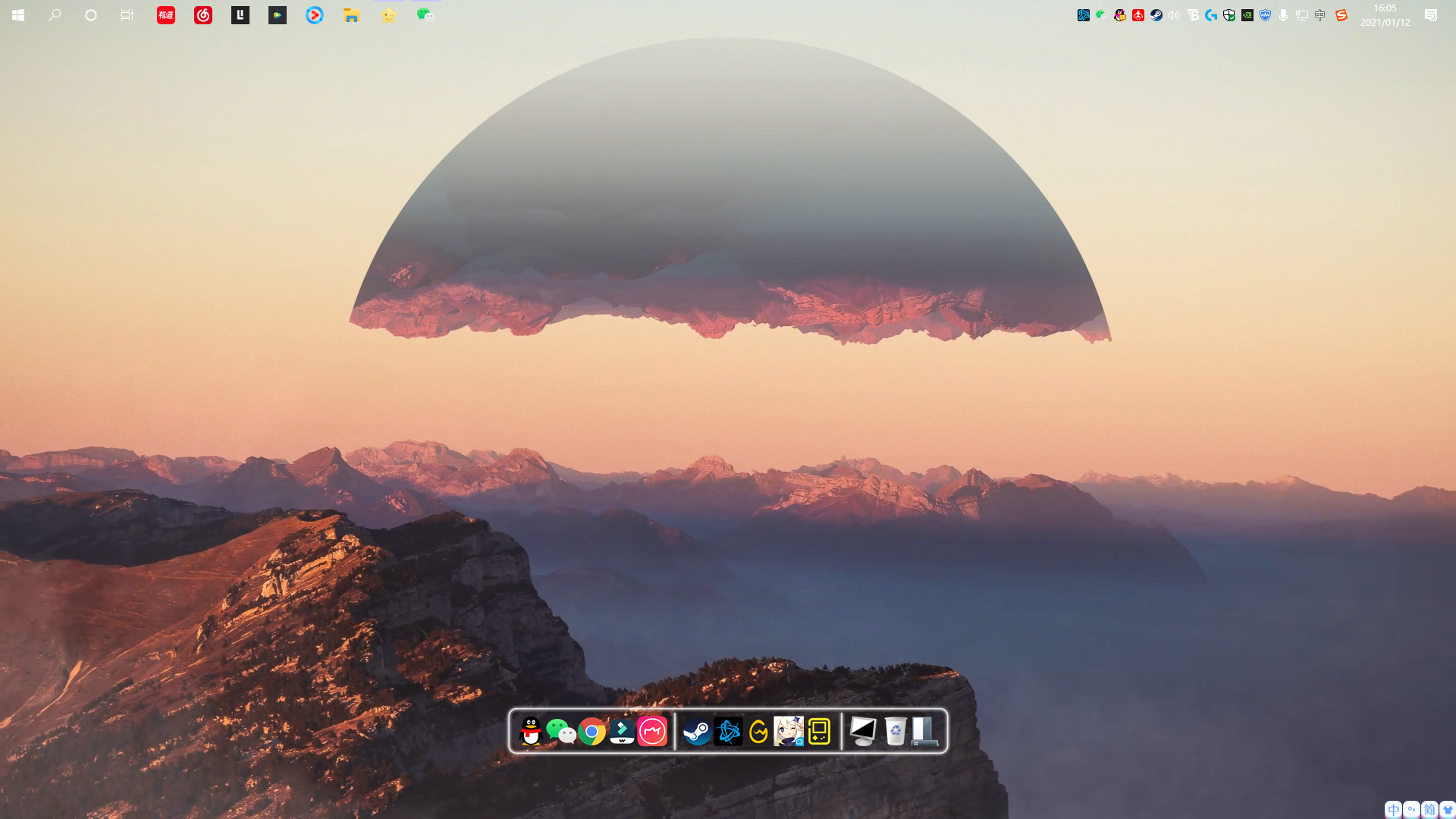Viewport: 1456px width, 819px height.
Task: Launch Google Chrome from the dock
Action: 591,732
